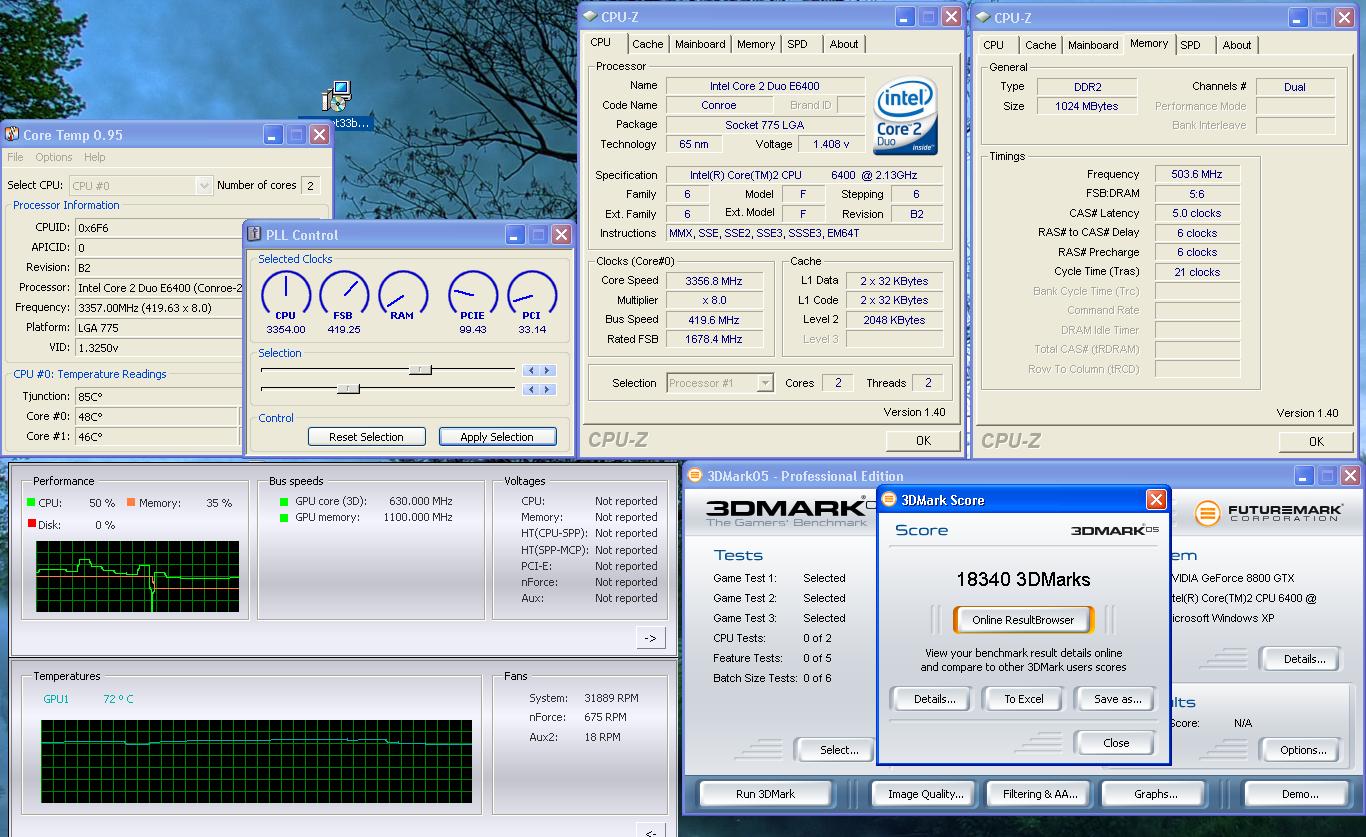Click the Apply Selection button
The height and width of the screenshot is (837, 1366).
click(x=496, y=437)
